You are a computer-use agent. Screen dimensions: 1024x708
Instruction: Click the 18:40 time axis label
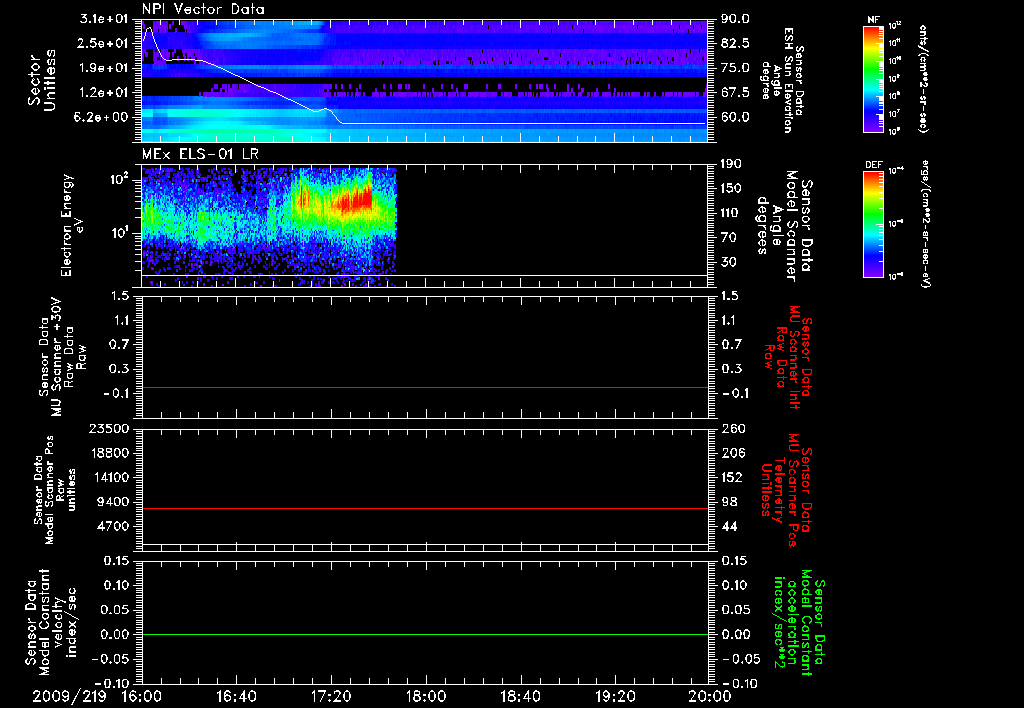coord(520,696)
